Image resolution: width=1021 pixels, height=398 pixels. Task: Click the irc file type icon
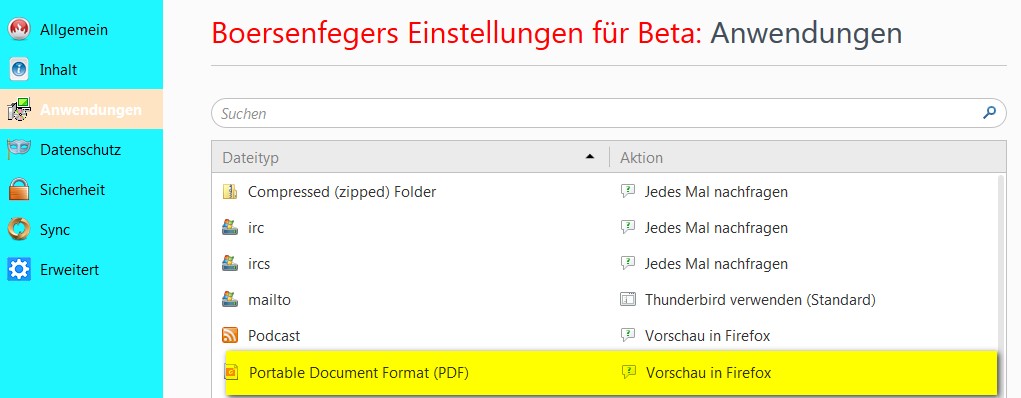click(230, 227)
